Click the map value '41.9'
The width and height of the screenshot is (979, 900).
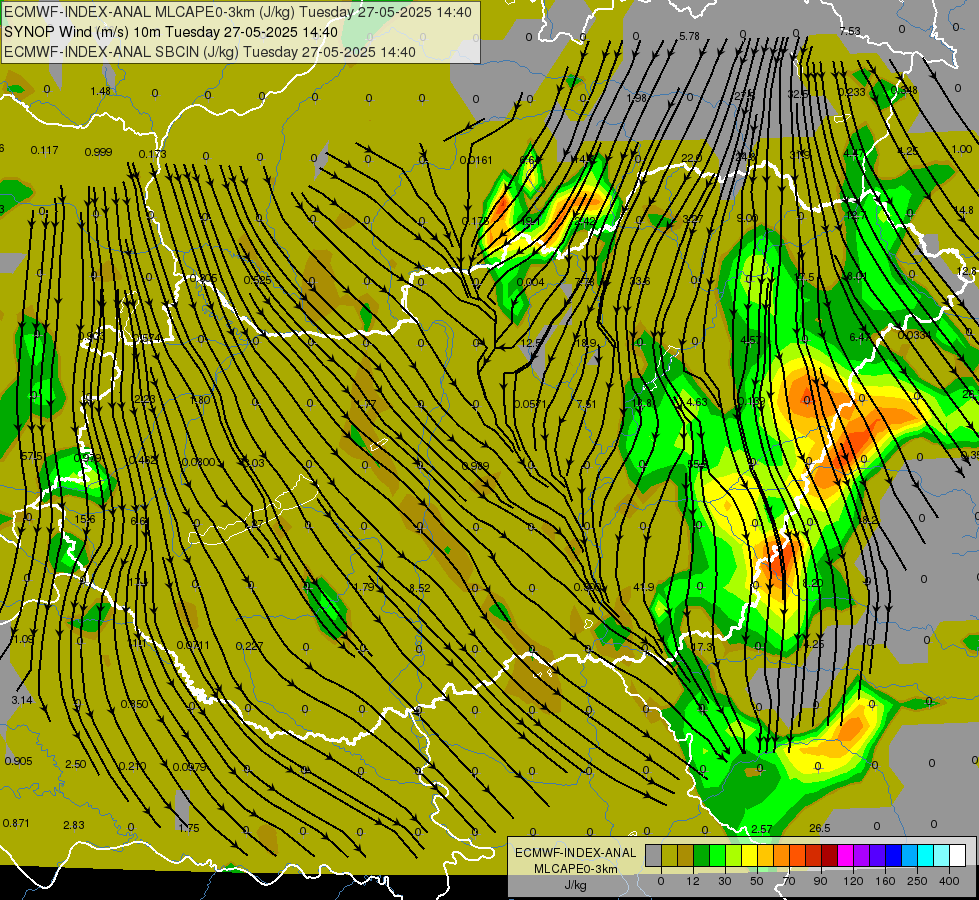tap(644, 588)
